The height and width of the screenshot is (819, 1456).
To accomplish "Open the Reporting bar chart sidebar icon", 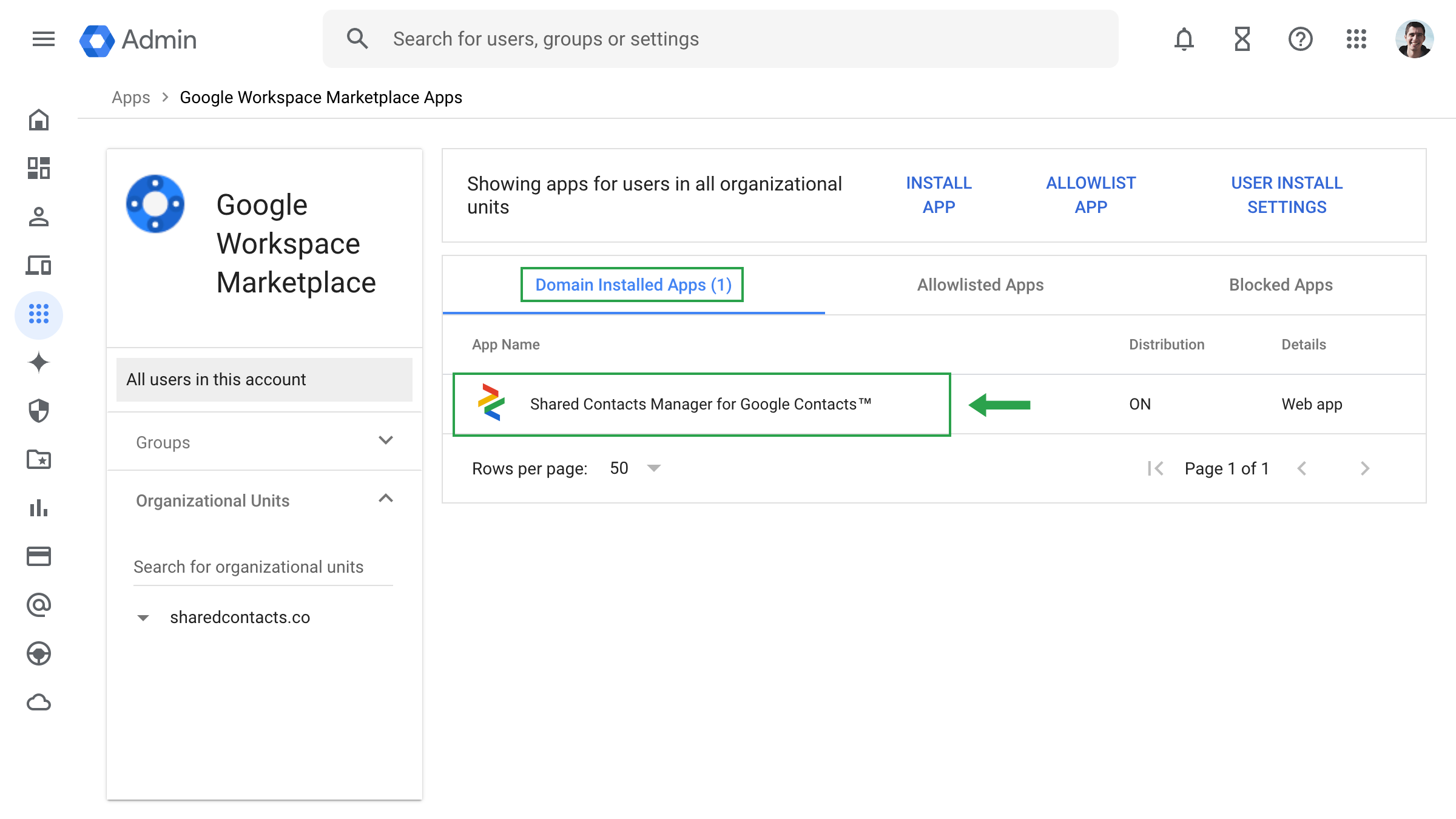I will coord(39,508).
